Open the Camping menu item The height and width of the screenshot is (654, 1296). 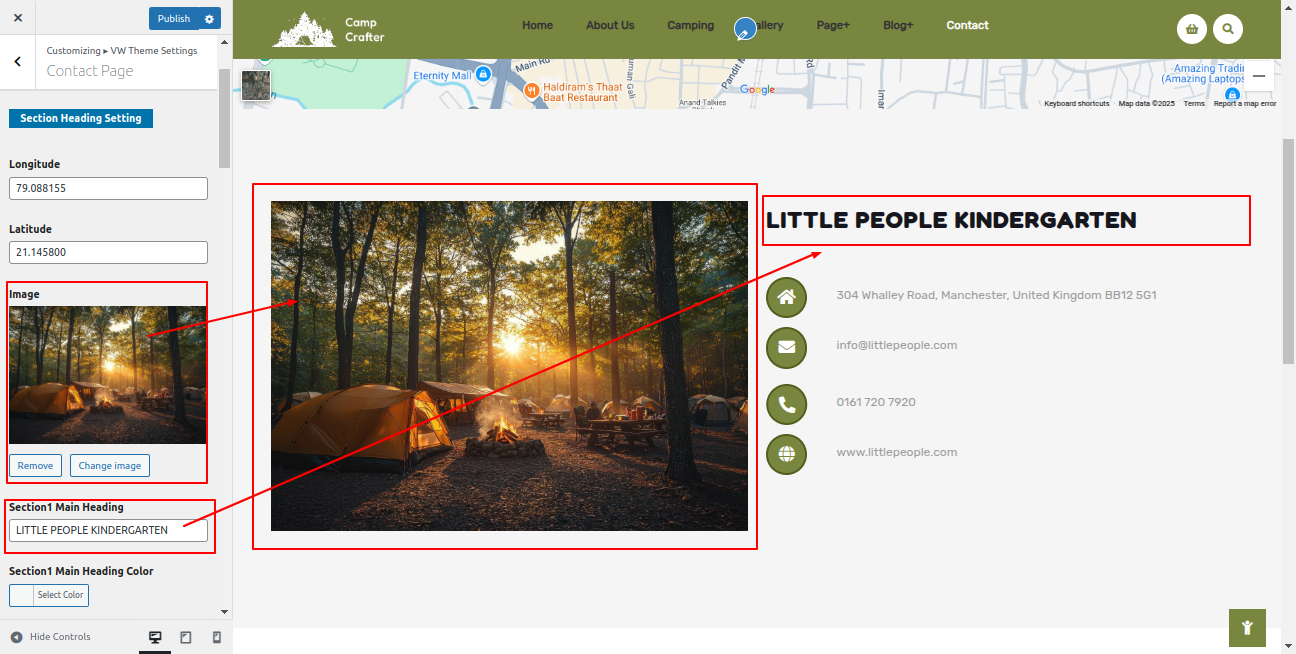(x=690, y=26)
